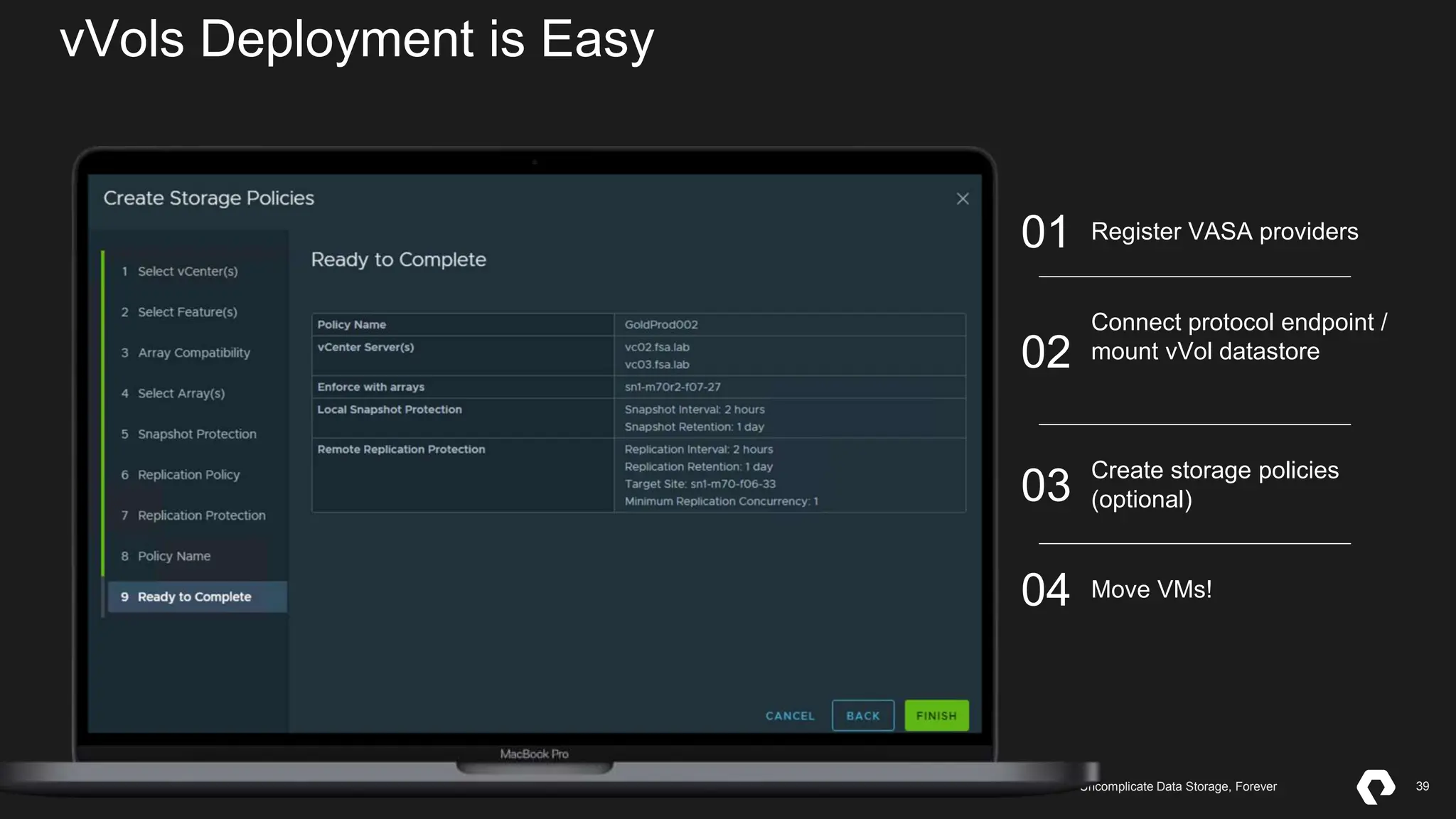Select step 4 Select Array(s)
The image size is (1456, 819).
[181, 393]
